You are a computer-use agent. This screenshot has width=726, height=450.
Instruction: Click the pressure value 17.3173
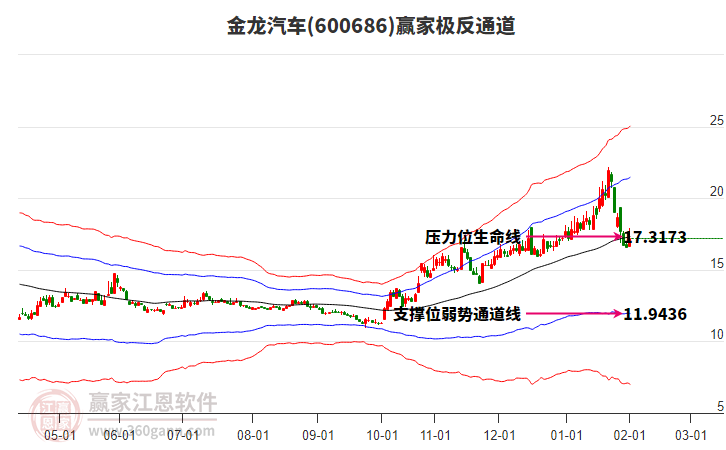655,237
